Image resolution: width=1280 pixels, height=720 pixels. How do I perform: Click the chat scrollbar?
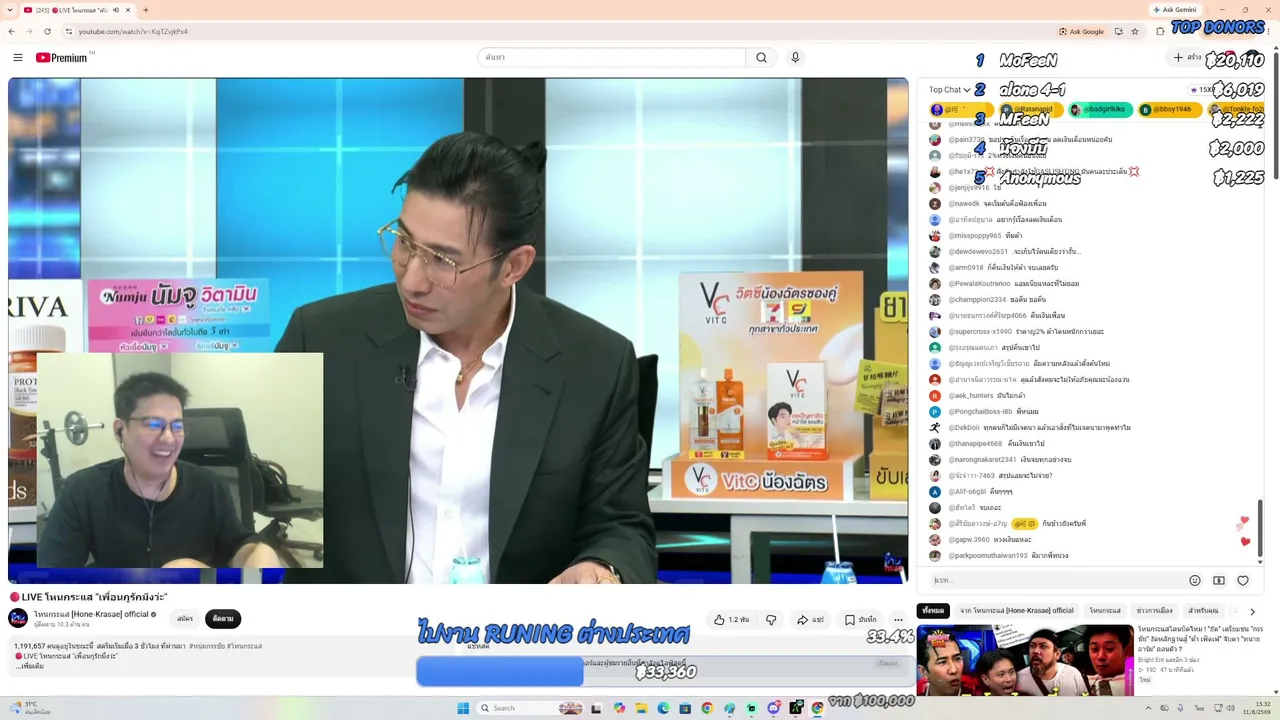click(x=1259, y=530)
